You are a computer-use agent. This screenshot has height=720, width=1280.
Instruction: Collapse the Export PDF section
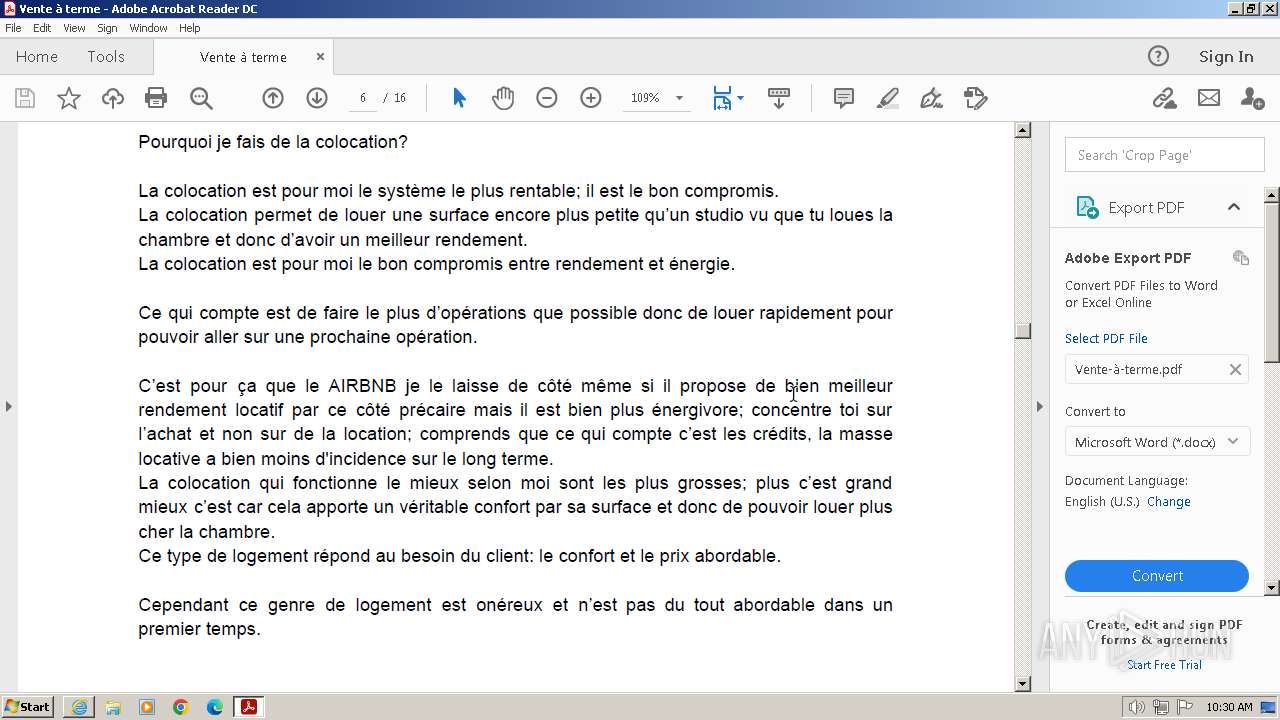click(1234, 207)
